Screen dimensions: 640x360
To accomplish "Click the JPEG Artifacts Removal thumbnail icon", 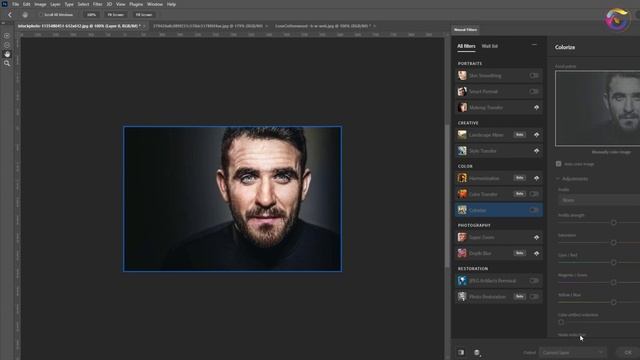I will pos(462,281).
